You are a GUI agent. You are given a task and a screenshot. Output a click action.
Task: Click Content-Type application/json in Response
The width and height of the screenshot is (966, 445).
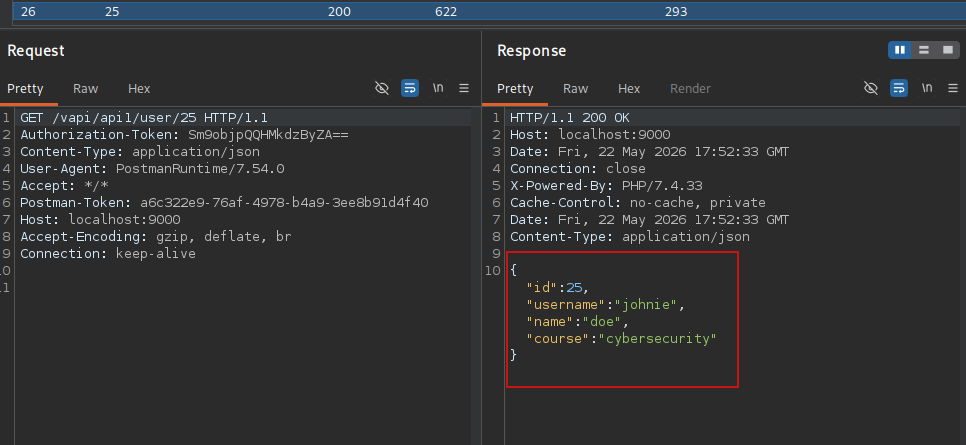click(630, 237)
